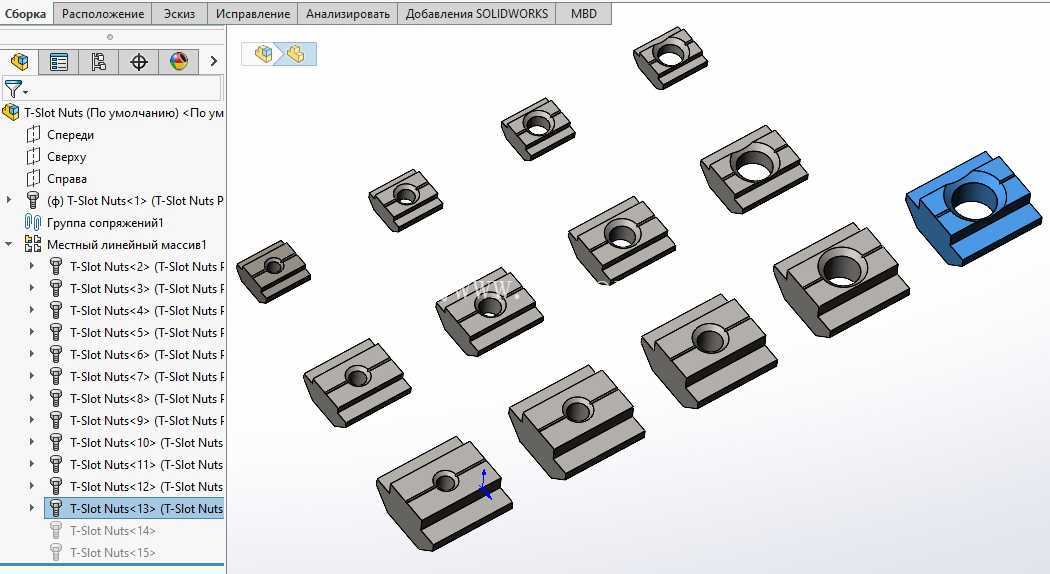This screenshot has width=1050, height=574.
Task: Select the nut with the blue origin triad
Action: (x=445, y=494)
